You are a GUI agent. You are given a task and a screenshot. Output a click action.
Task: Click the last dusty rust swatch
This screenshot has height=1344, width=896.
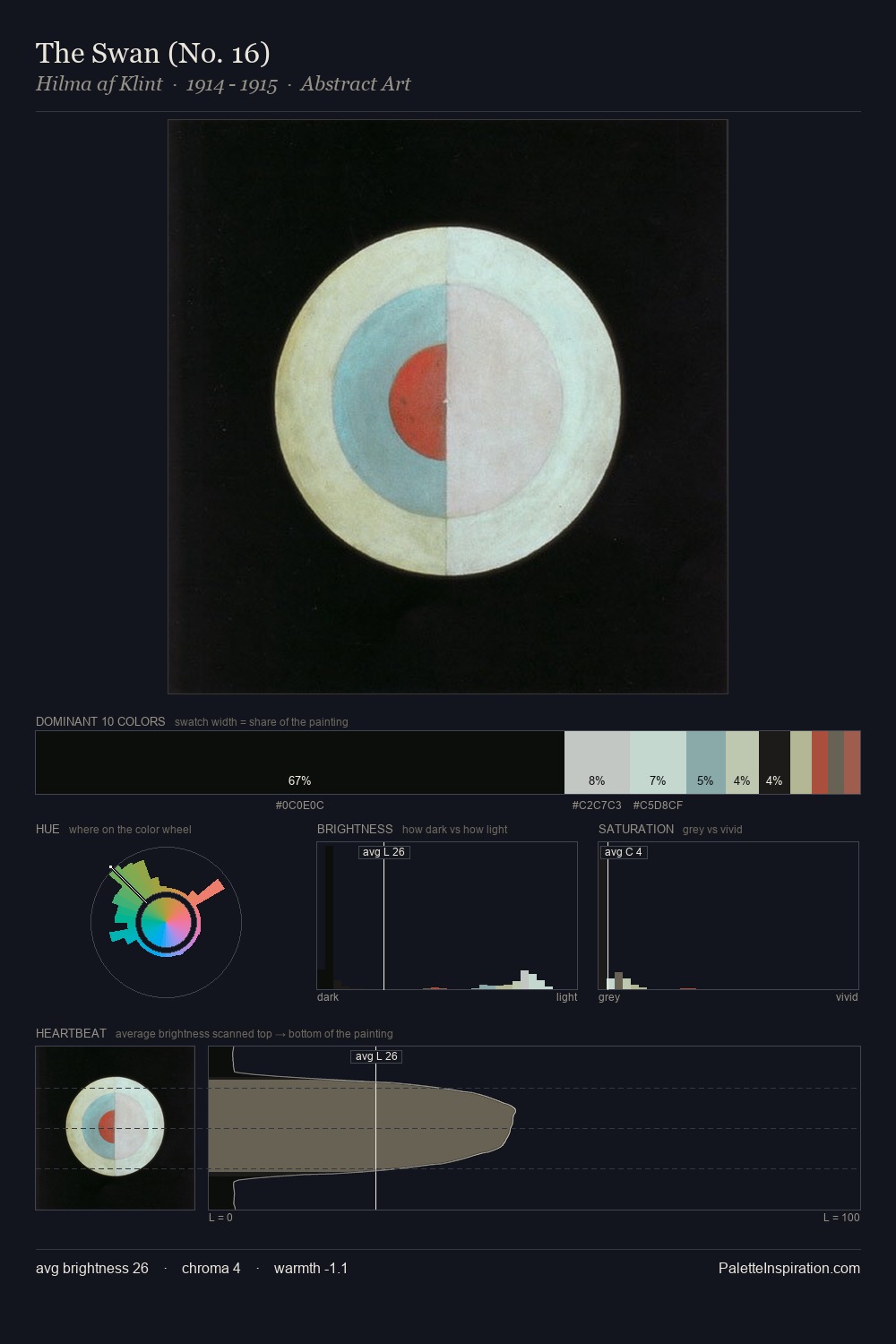click(852, 762)
